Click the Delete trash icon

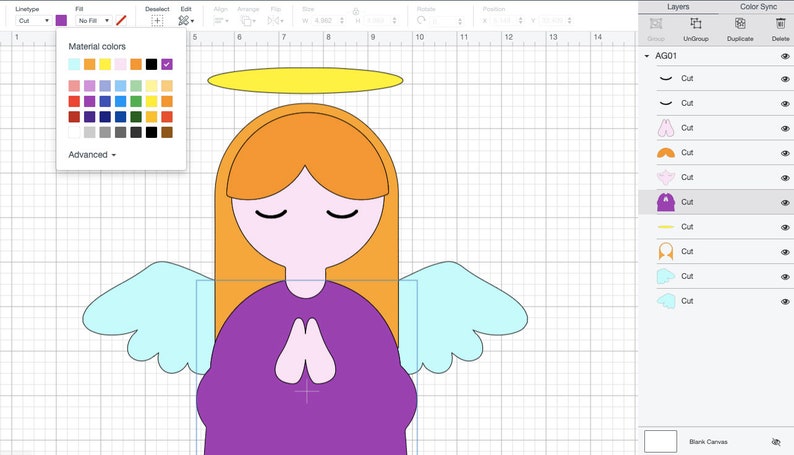coord(780,23)
